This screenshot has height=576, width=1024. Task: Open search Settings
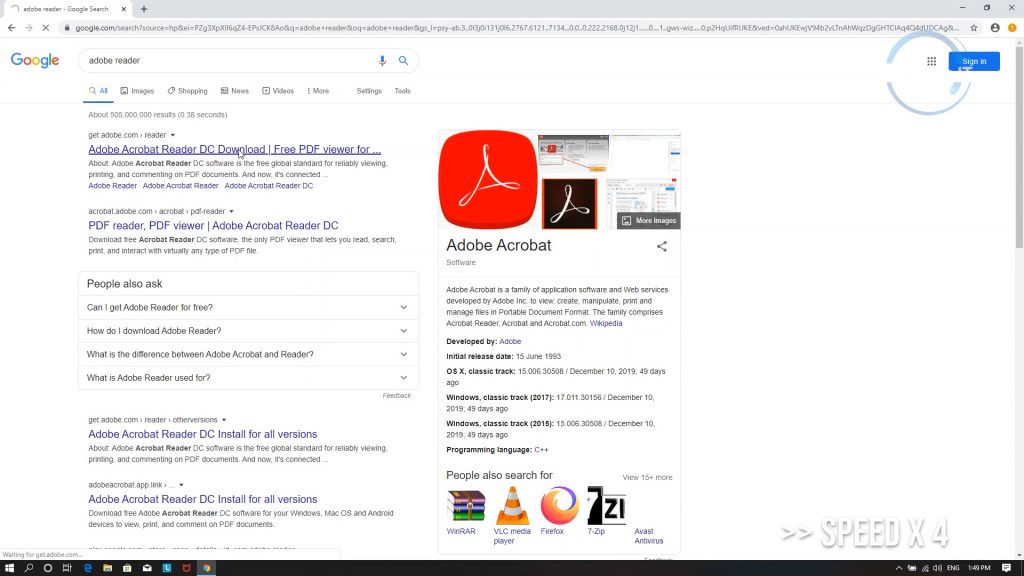369,91
